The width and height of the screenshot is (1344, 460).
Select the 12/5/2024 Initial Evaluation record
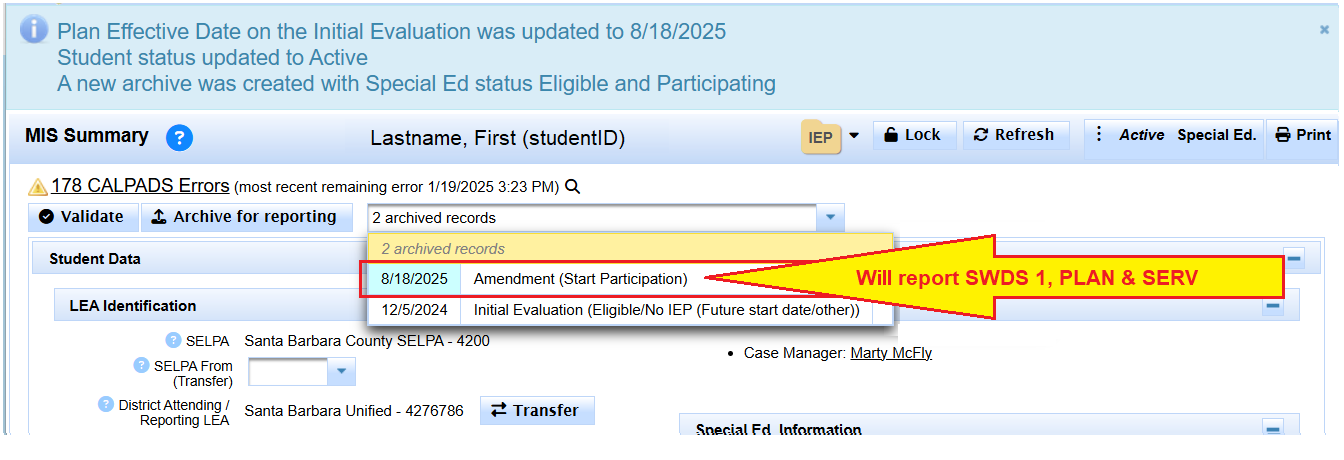(620, 310)
